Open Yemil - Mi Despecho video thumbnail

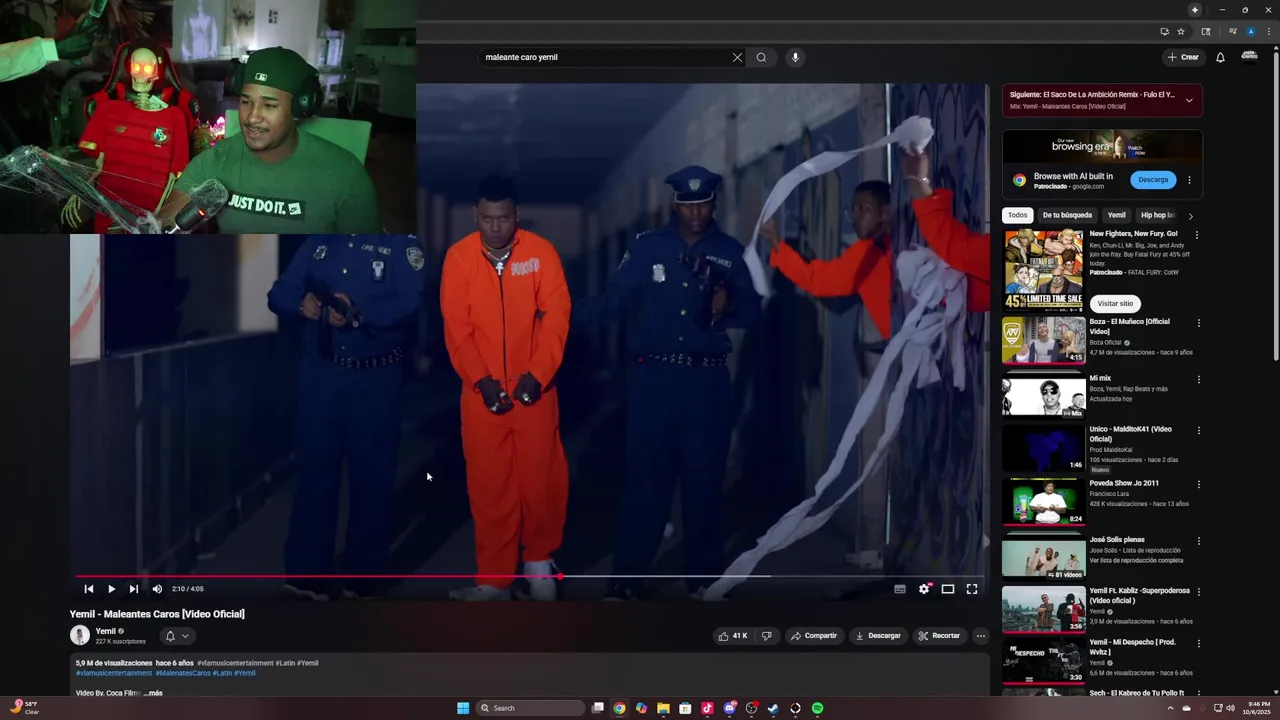coord(1043,661)
